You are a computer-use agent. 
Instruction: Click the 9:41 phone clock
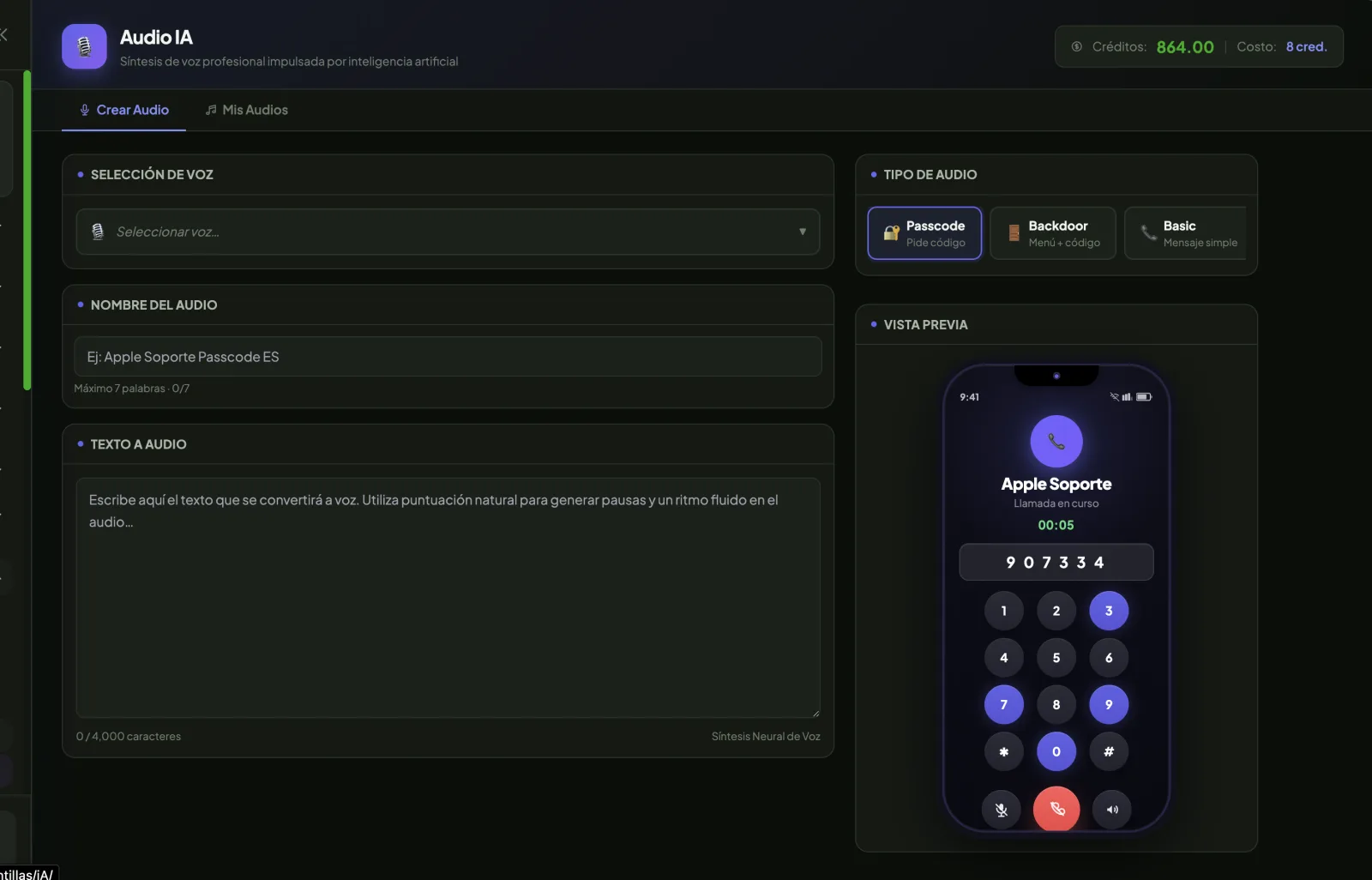(970, 397)
